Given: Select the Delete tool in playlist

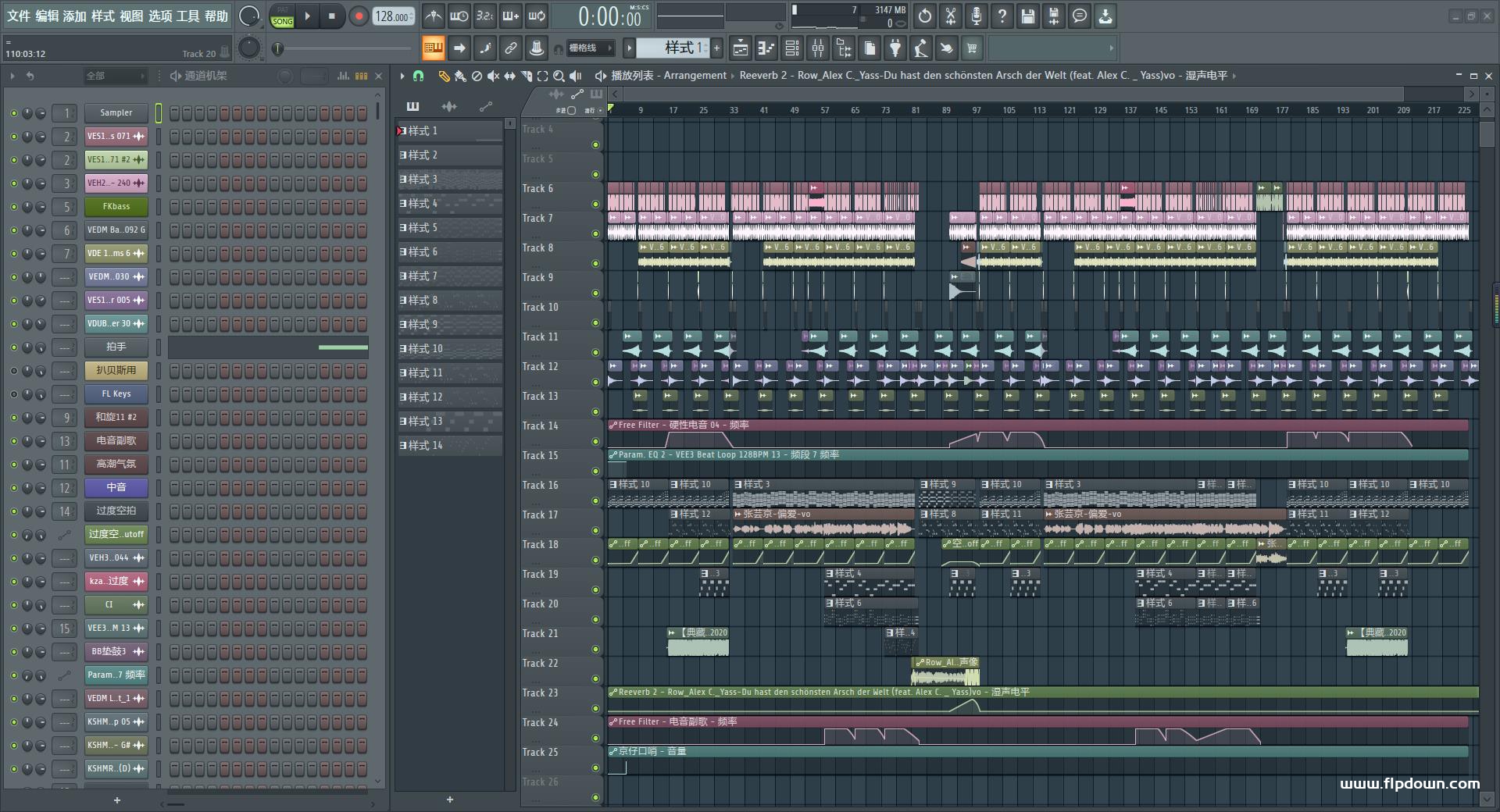Looking at the screenshot, I should (477, 76).
